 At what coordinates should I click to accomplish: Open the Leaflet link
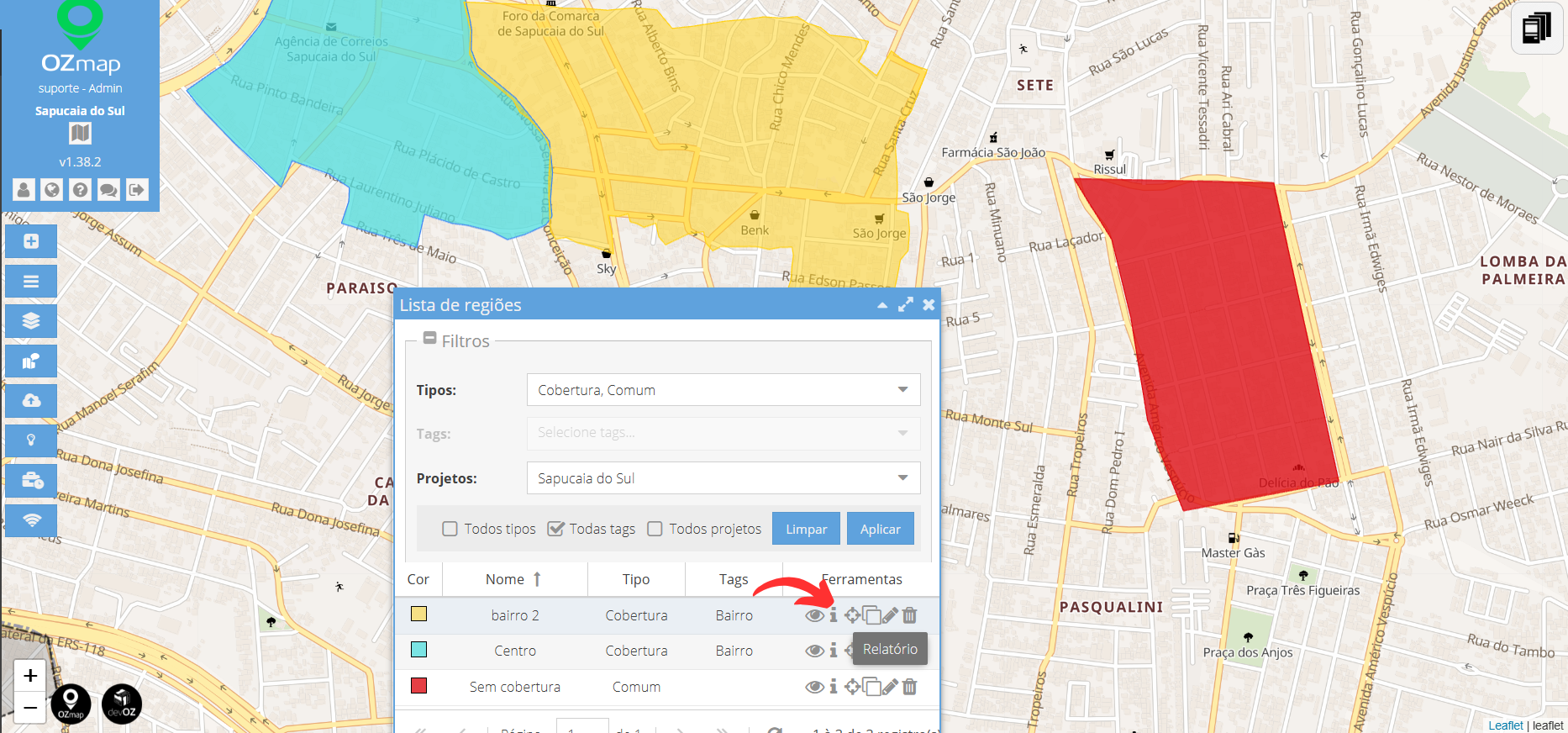(x=1505, y=725)
